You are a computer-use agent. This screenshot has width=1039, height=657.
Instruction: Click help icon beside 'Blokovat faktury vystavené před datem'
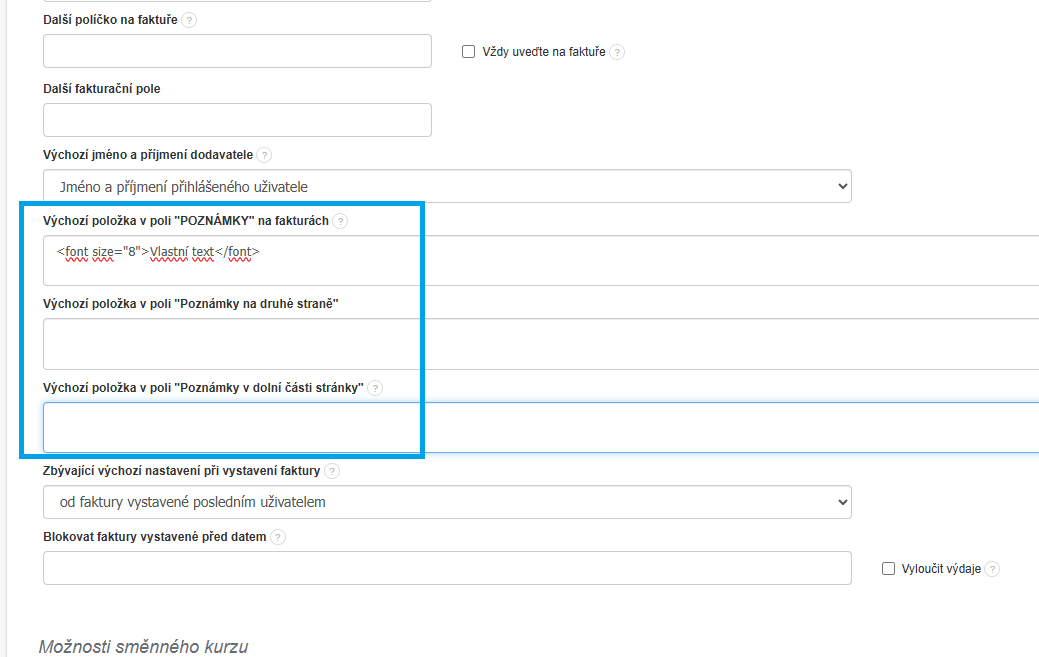click(x=278, y=537)
